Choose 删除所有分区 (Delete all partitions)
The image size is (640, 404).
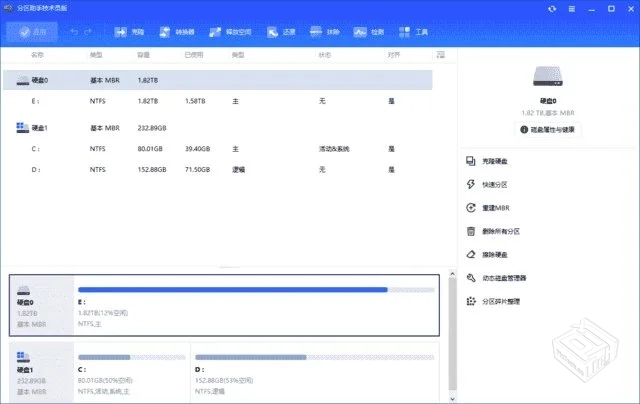493,231
